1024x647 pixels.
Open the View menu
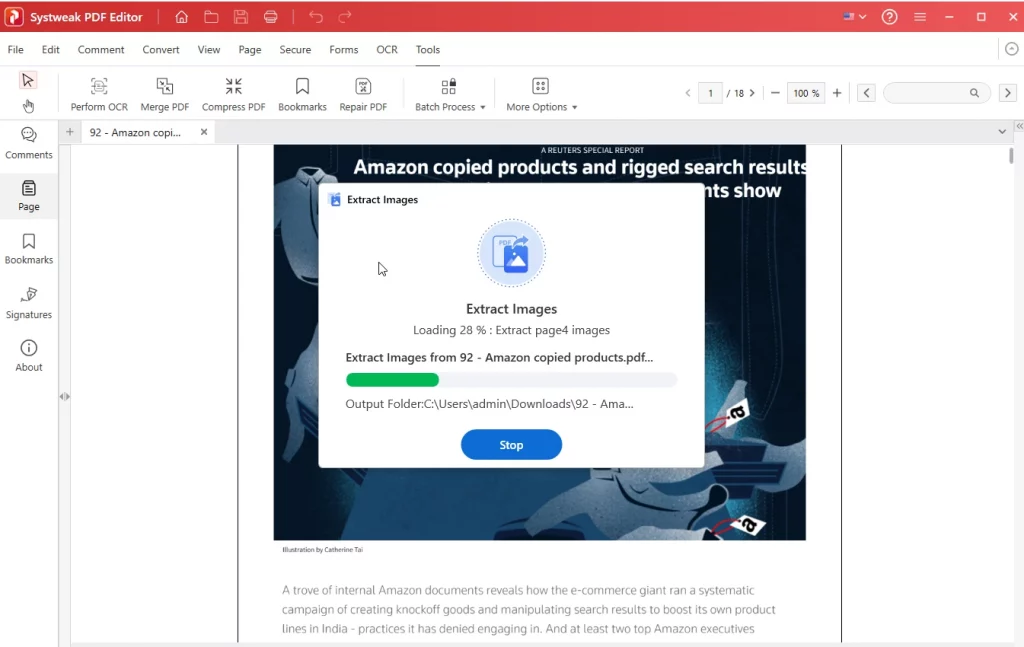pos(209,50)
